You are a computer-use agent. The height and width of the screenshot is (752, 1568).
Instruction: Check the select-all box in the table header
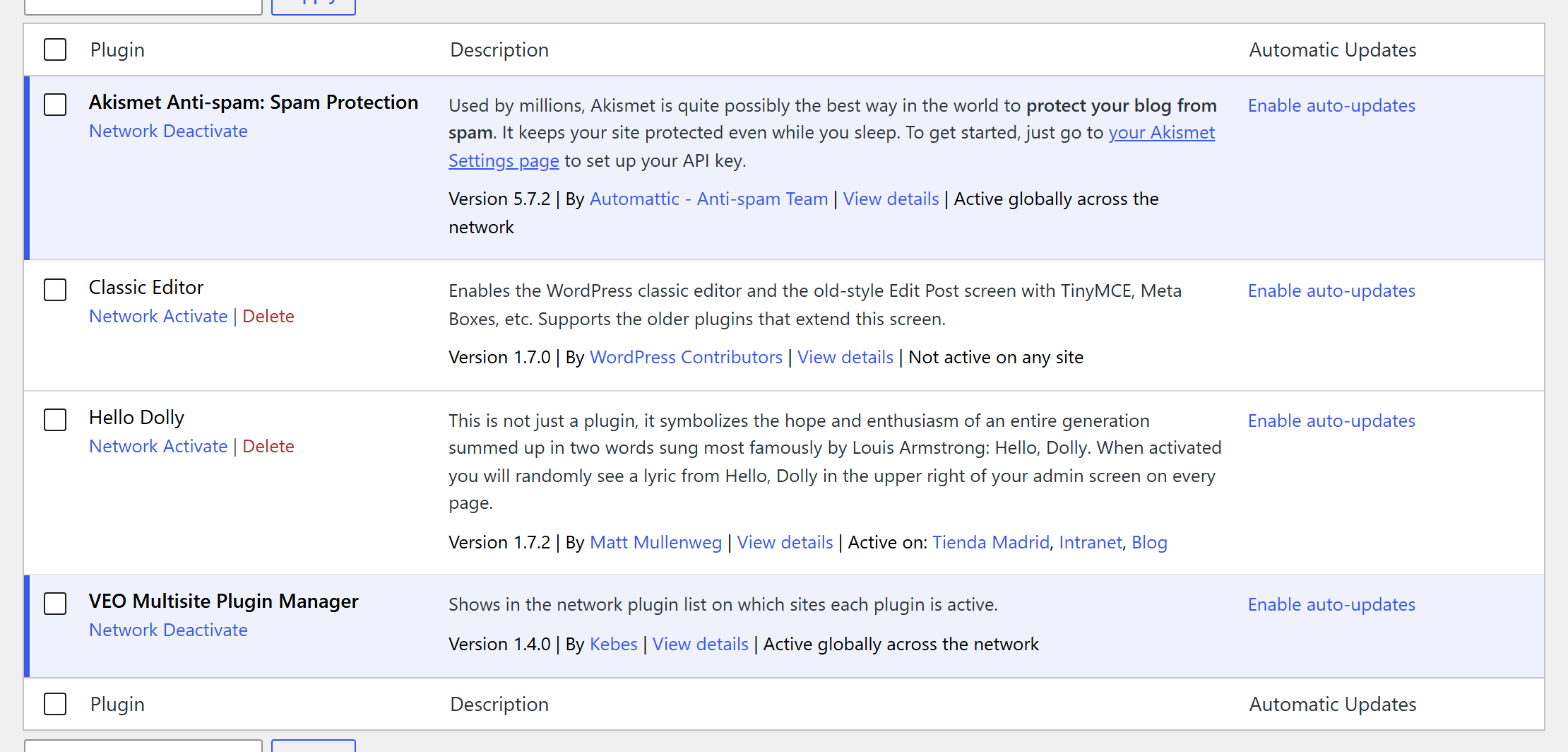click(x=55, y=49)
